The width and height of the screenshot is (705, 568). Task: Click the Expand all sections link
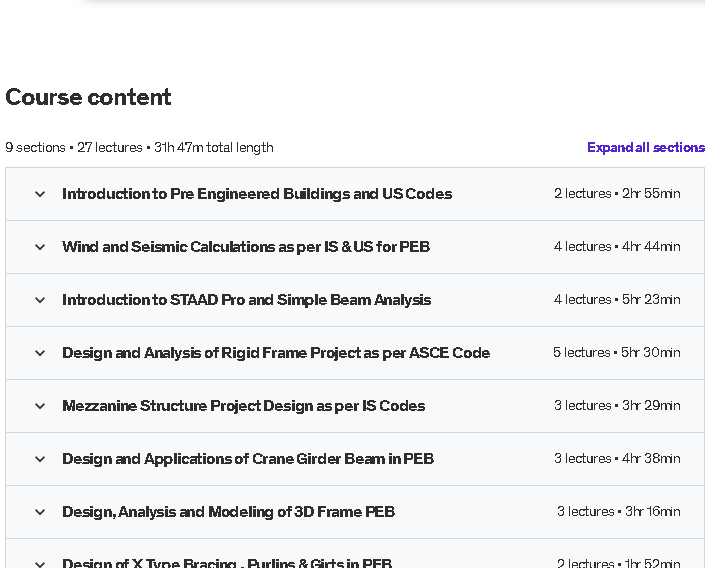click(646, 148)
